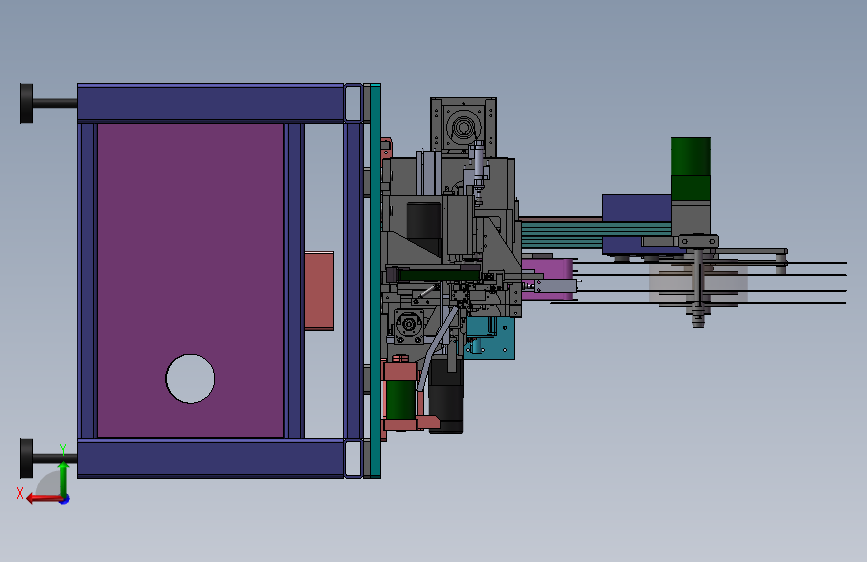The height and width of the screenshot is (562, 867).
Task: Select the vertical teal mounting plate
Action: pos(375,280)
